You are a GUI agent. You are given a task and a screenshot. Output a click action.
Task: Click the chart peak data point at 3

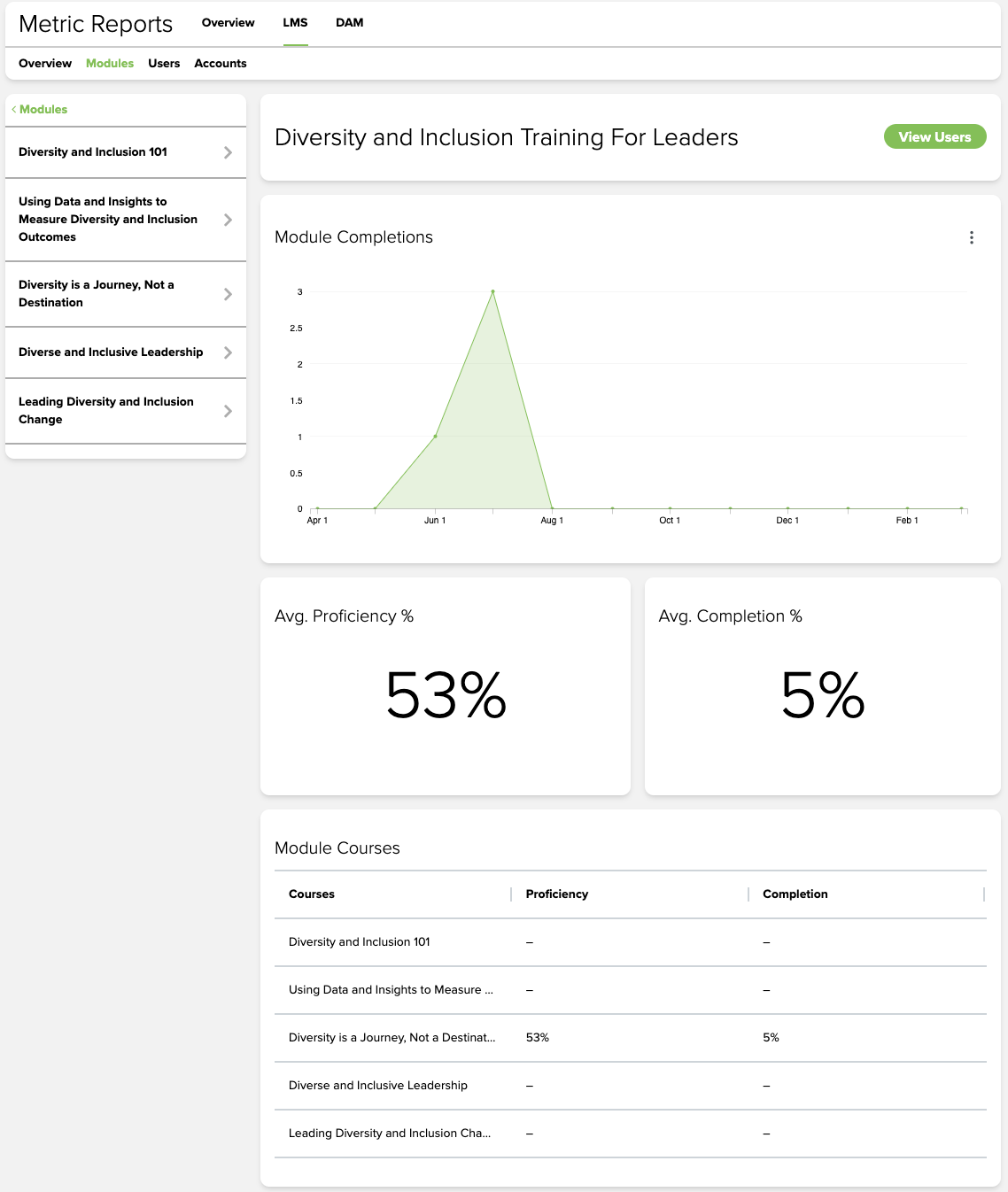(x=493, y=291)
